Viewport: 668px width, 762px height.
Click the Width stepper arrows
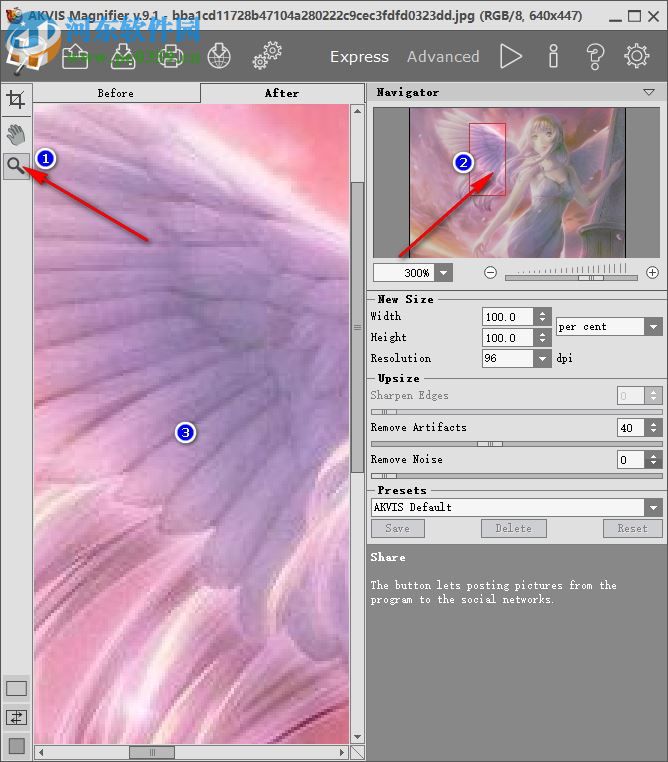pyautogui.click(x=542, y=317)
